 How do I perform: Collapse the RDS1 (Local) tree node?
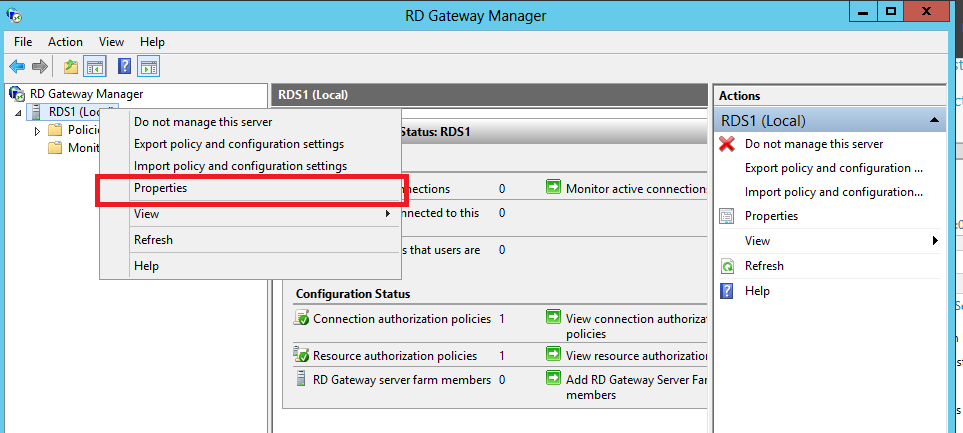point(17,113)
